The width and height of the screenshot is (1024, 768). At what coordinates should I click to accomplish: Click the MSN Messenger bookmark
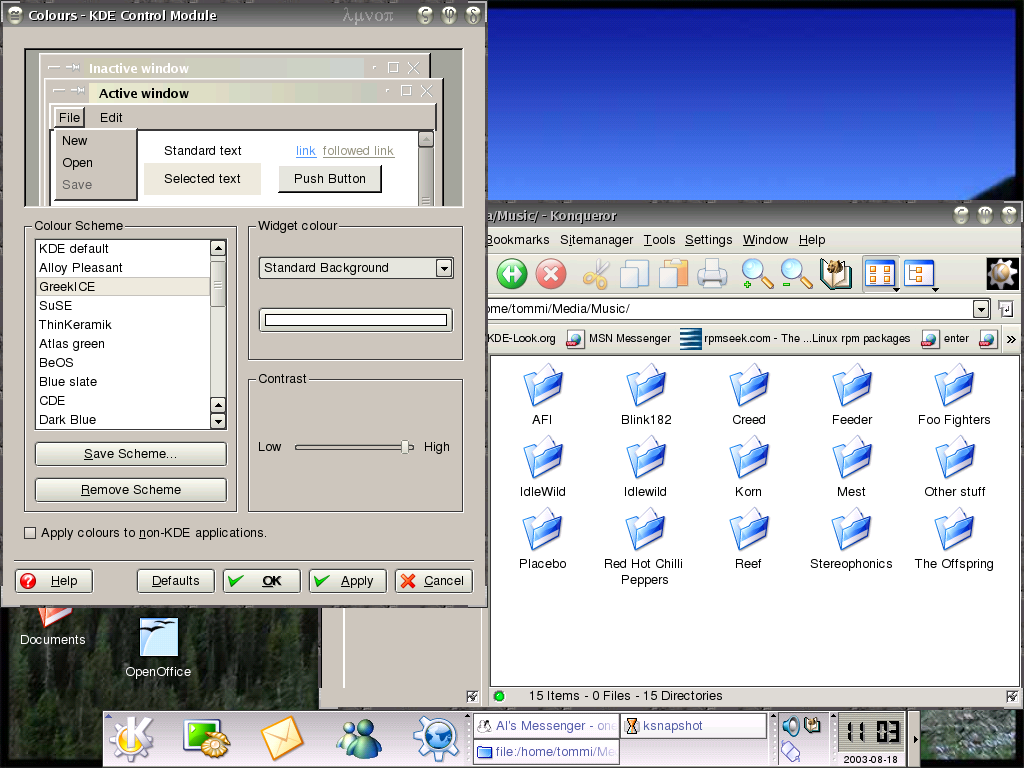click(618, 339)
